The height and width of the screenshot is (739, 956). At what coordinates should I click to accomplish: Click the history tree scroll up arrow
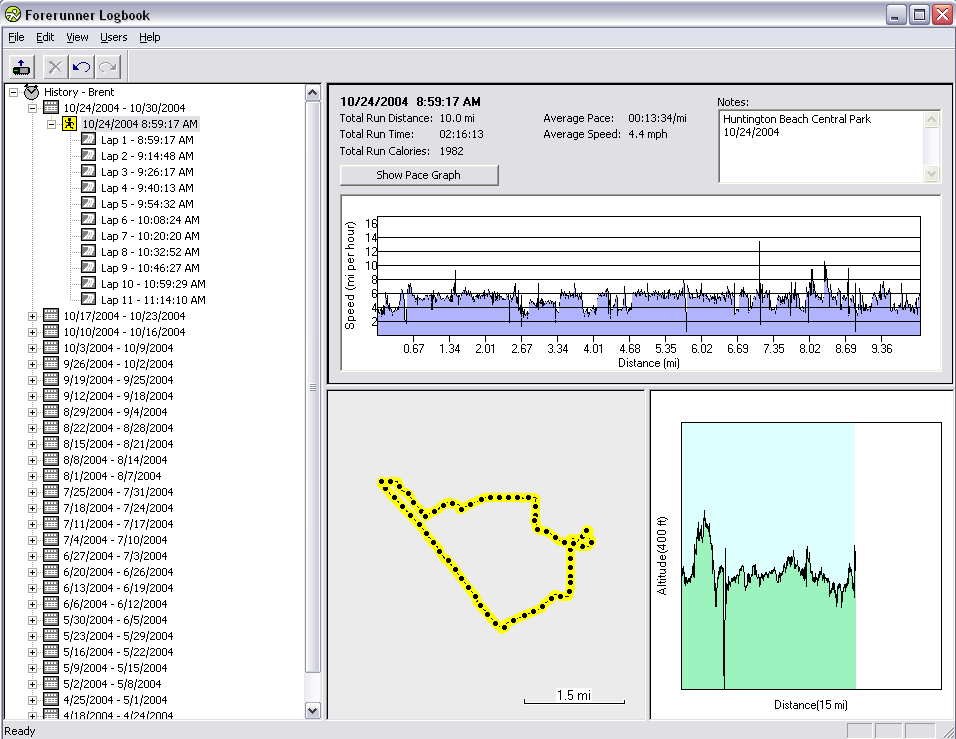click(x=312, y=93)
